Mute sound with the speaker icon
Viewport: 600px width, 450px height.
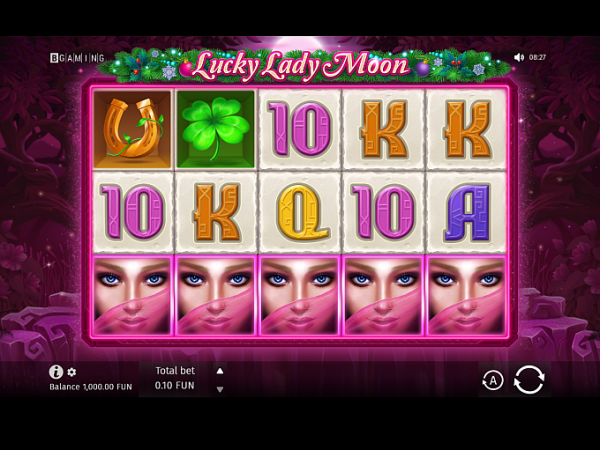[x=518, y=57]
